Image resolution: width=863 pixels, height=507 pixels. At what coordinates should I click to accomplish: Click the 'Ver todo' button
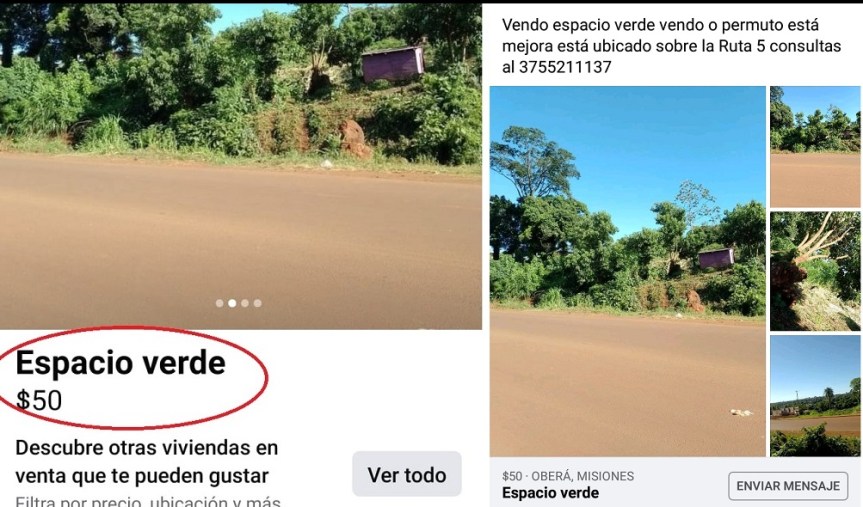407,474
